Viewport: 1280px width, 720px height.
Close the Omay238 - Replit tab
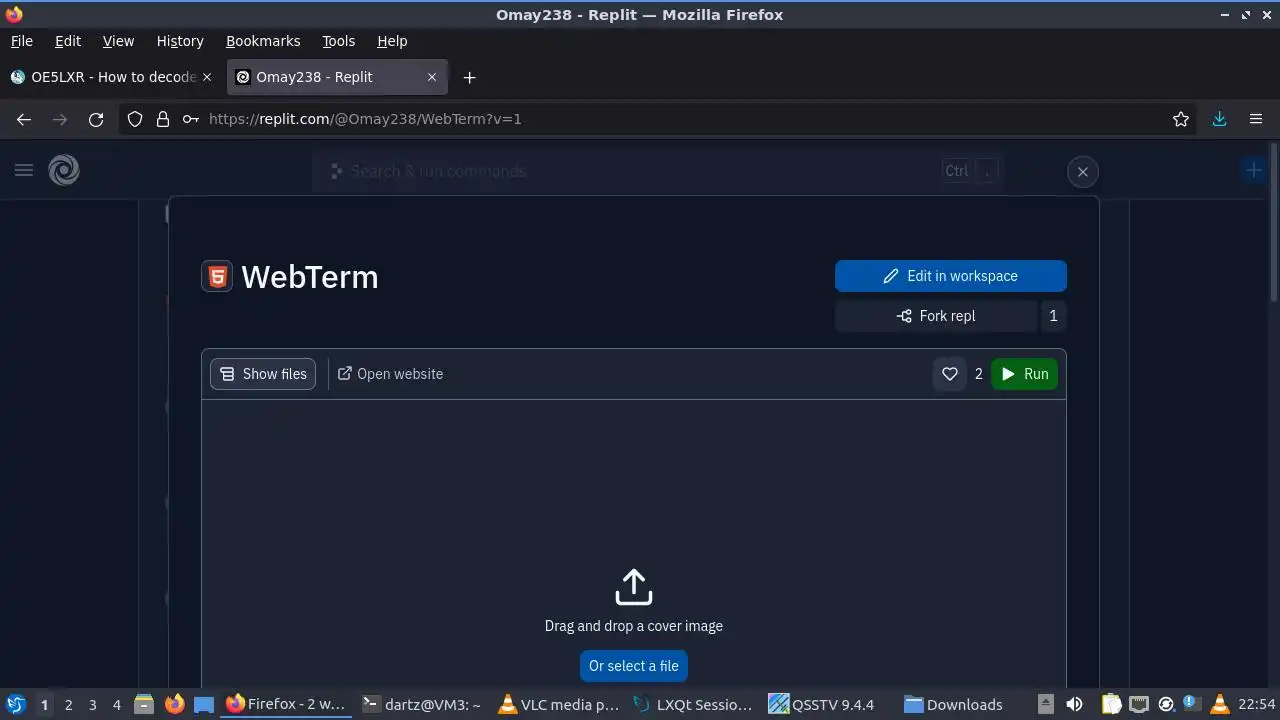(432, 77)
